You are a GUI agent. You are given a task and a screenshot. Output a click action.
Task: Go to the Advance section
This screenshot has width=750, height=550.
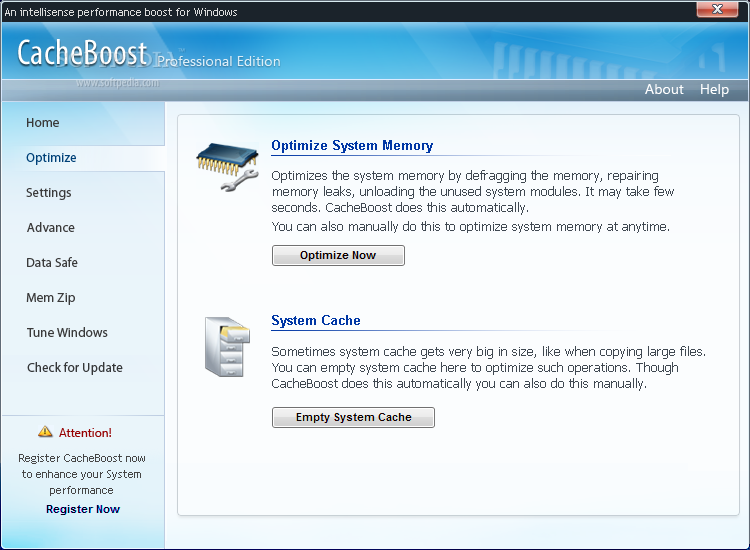51,227
